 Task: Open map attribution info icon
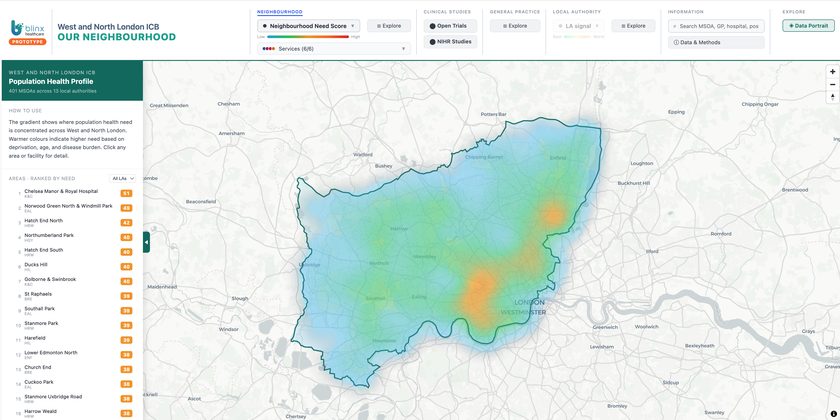tap(834, 413)
